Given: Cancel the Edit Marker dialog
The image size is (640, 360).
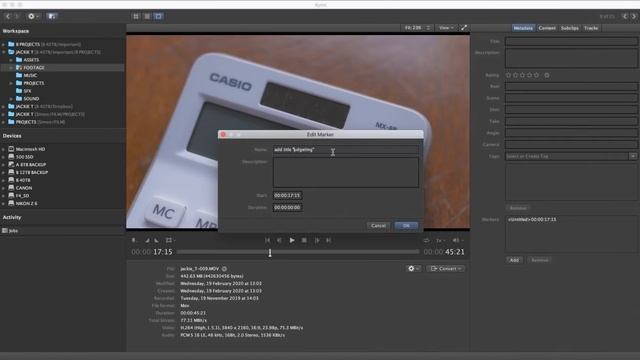Looking at the screenshot, I should coord(378,226).
